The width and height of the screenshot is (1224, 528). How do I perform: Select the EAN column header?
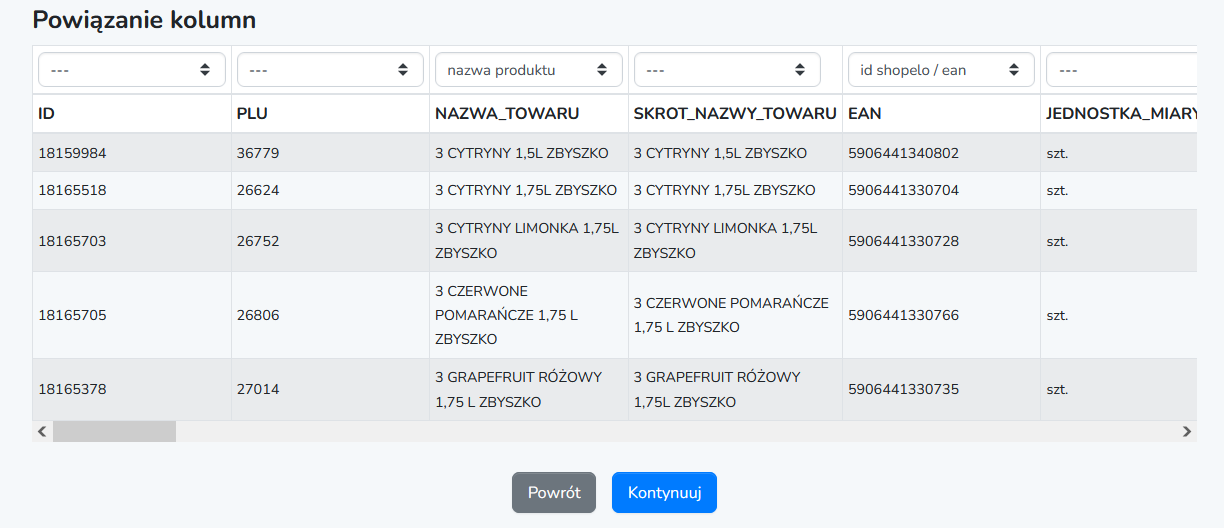[865, 114]
